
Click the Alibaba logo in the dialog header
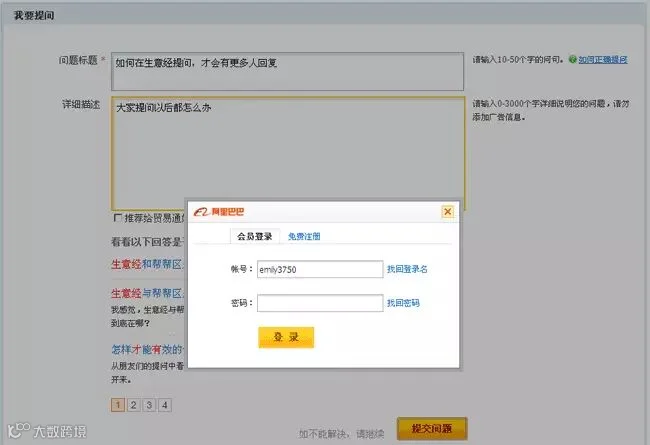[x=219, y=212]
